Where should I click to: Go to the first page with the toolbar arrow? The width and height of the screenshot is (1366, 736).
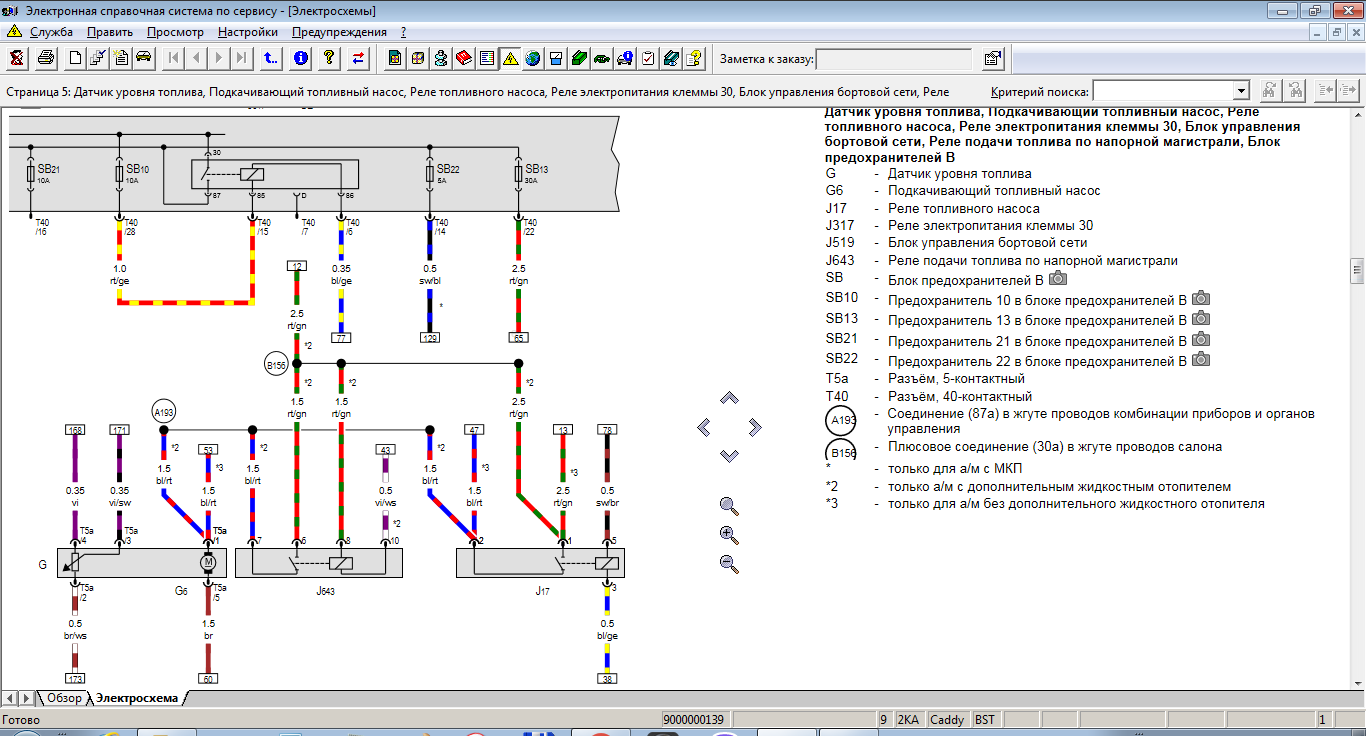(174, 58)
